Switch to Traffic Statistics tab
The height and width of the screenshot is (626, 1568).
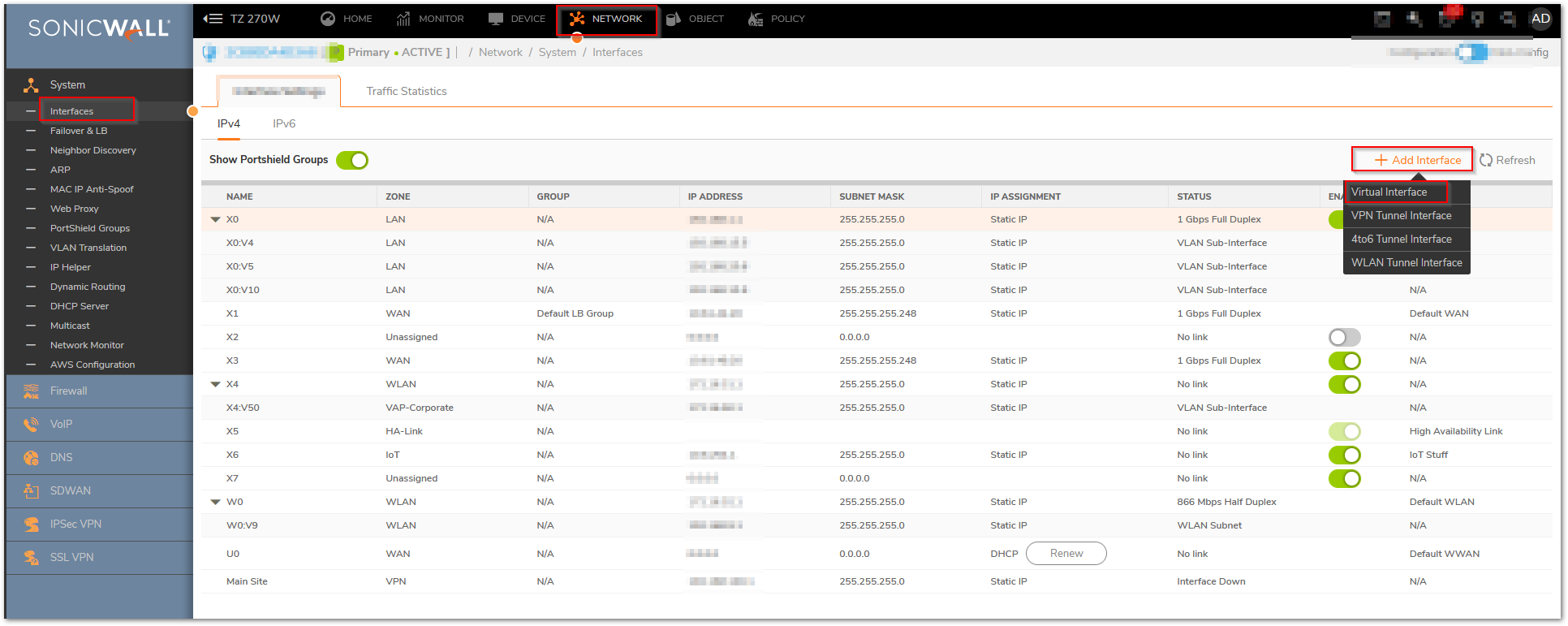406,91
